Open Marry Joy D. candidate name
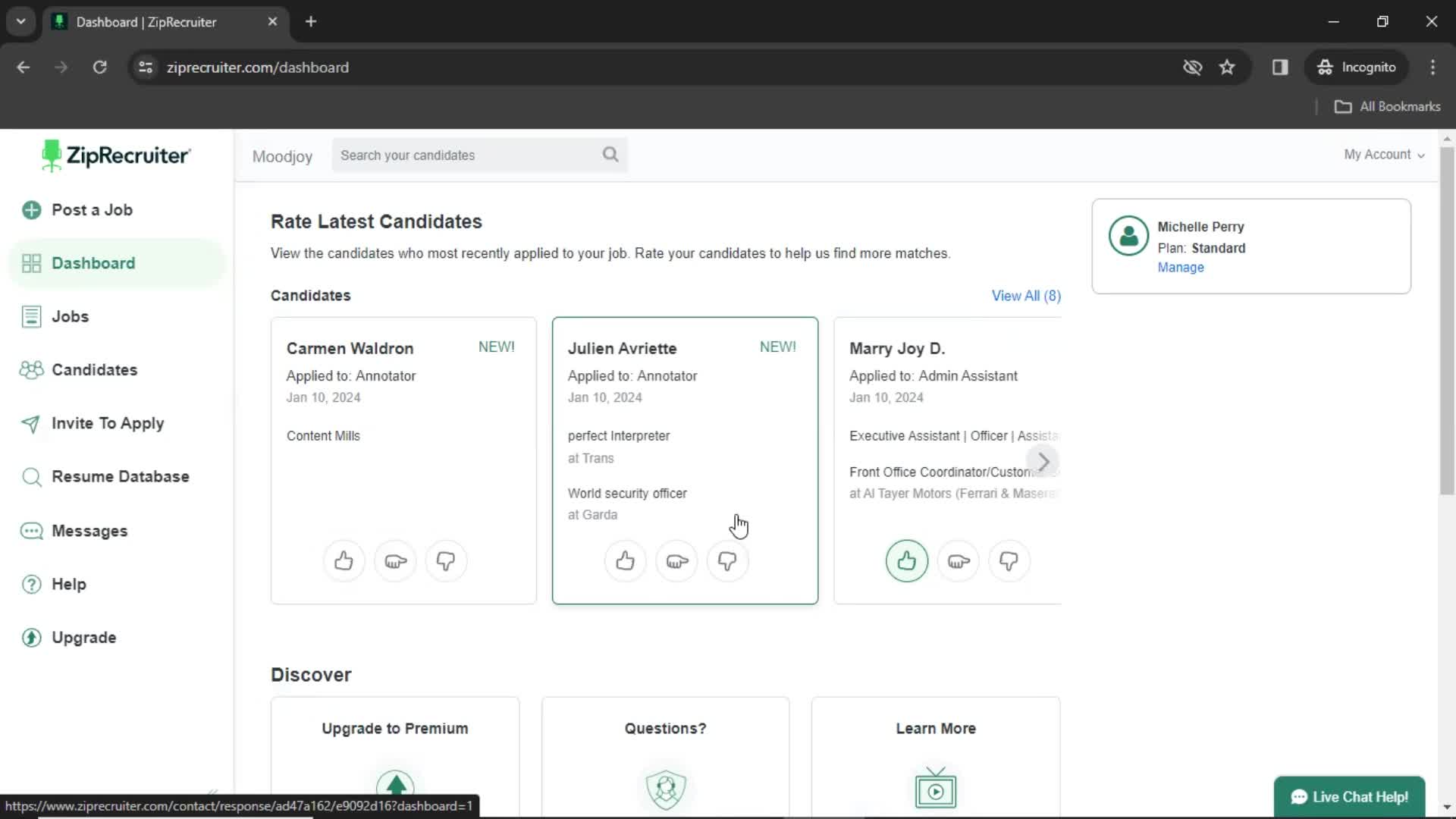Screen dimensions: 1456x819 click(897, 349)
